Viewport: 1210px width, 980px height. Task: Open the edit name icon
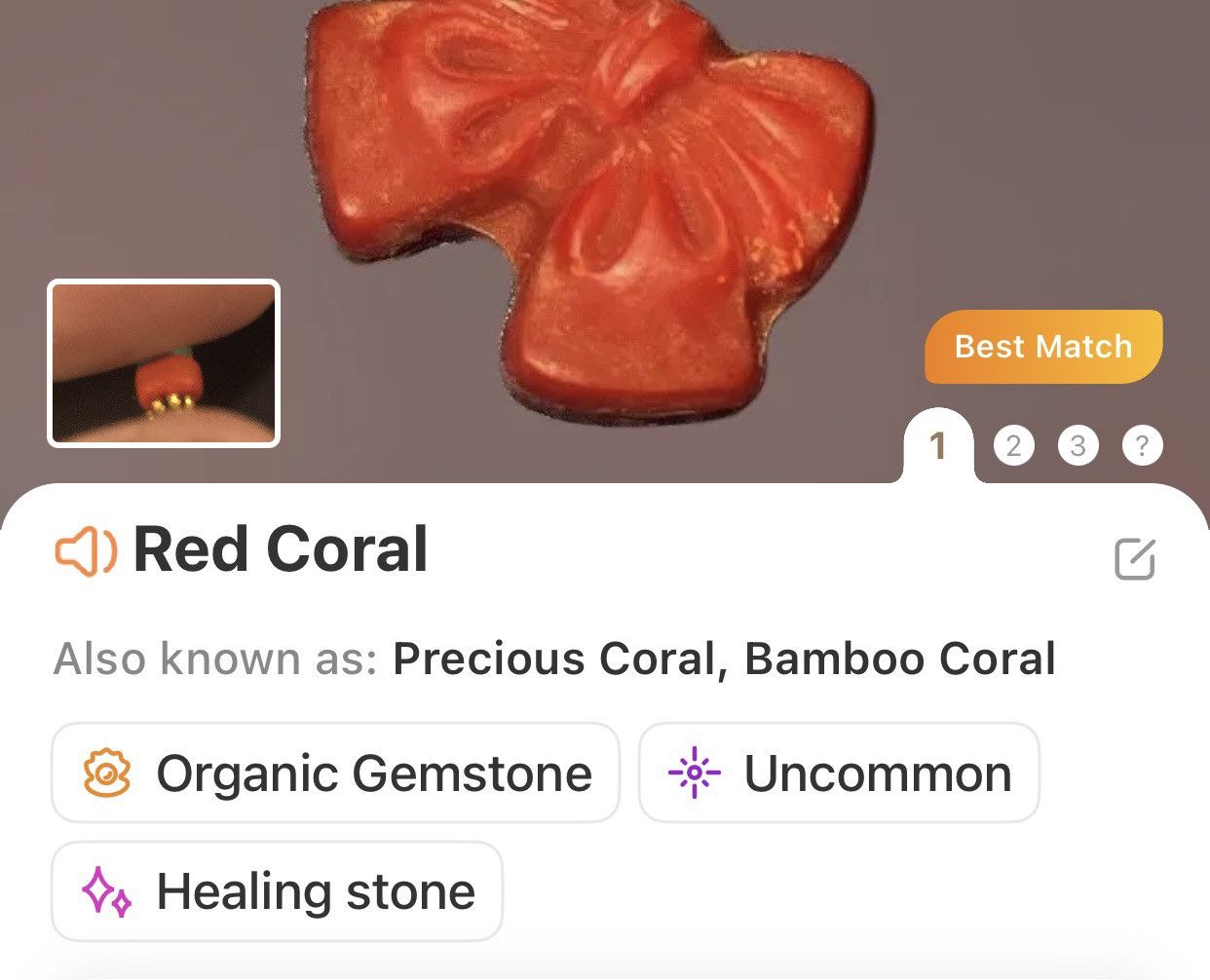[1135, 559]
